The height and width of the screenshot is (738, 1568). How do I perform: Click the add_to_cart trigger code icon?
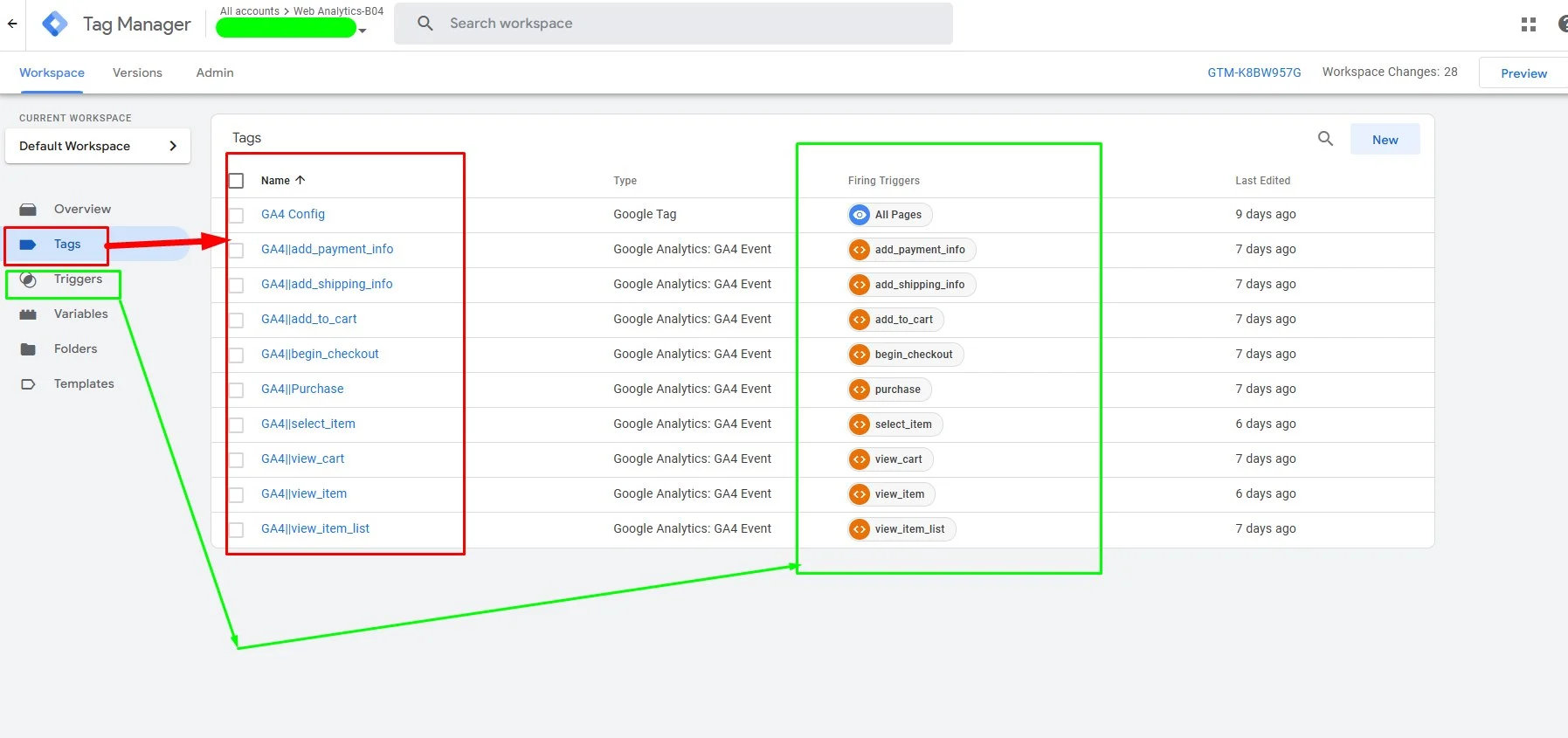click(x=860, y=320)
